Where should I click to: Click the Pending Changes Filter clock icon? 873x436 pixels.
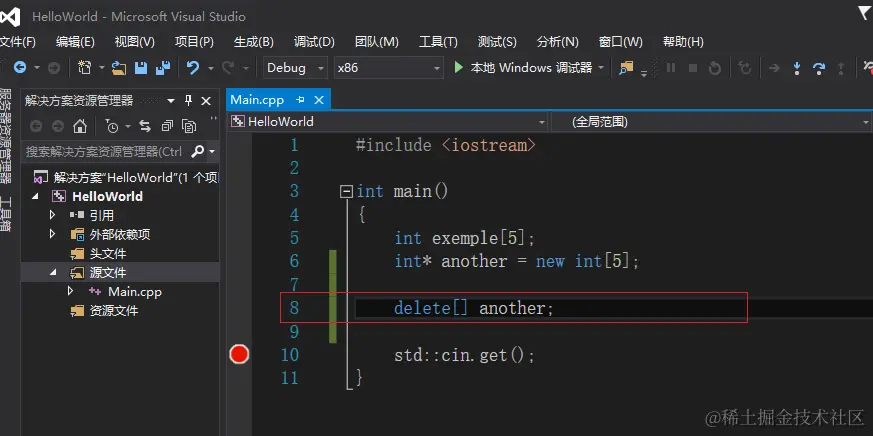pyautogui.click(x=111, y=126)
